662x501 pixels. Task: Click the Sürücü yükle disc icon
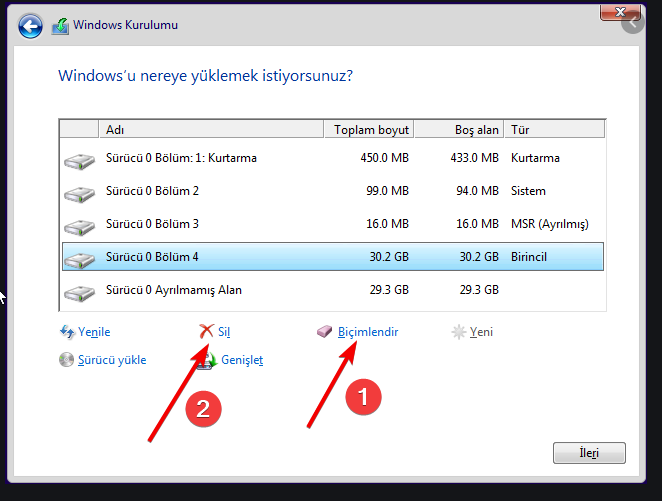(x=66, y=360)
